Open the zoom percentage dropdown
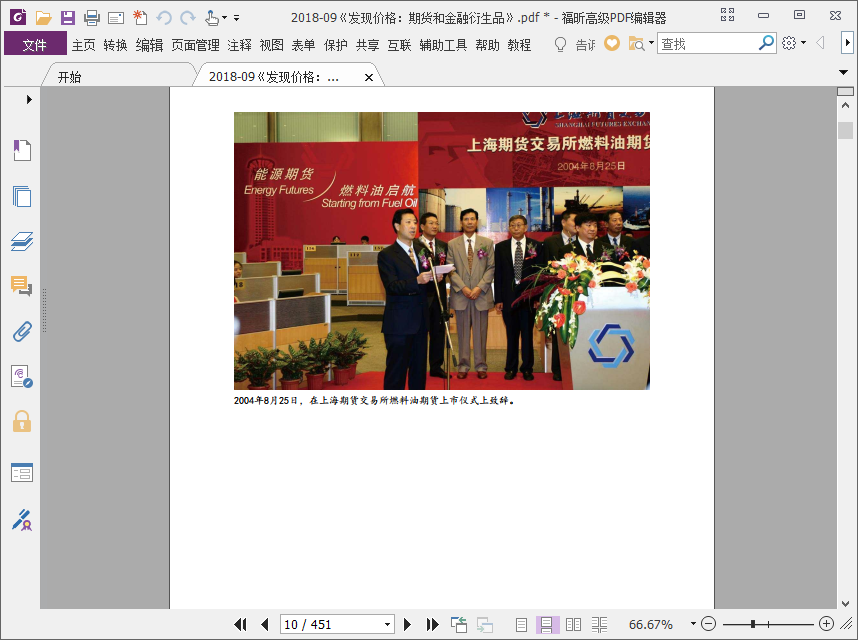Screen dimensions: 858x640 pos(693,624)
